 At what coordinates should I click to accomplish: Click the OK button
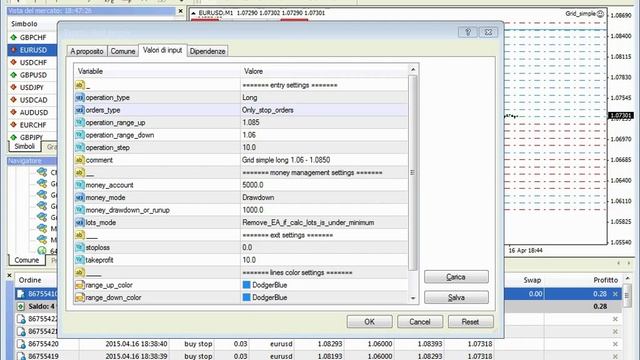(x=369, y=322)
